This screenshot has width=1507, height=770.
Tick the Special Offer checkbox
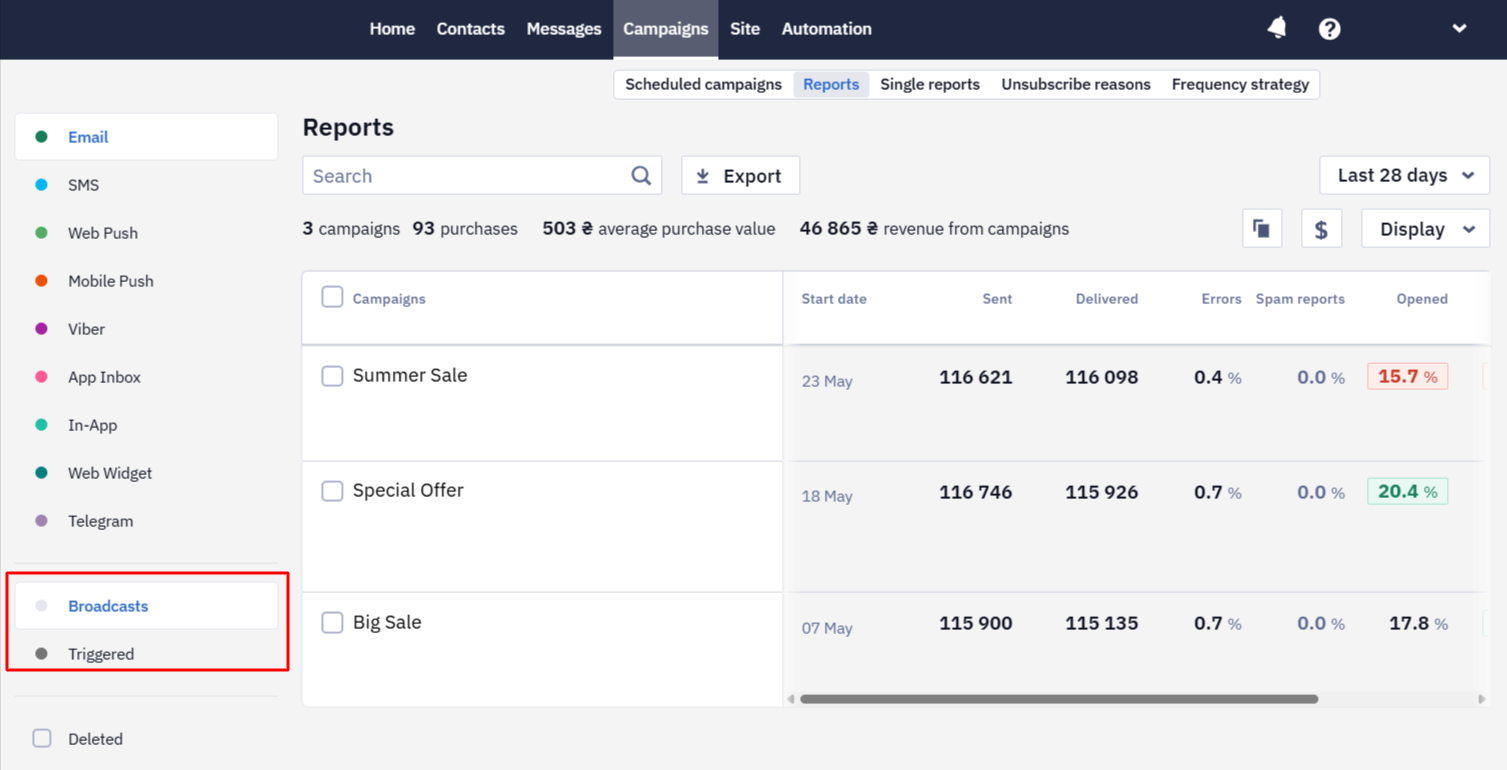coord(332,491)
